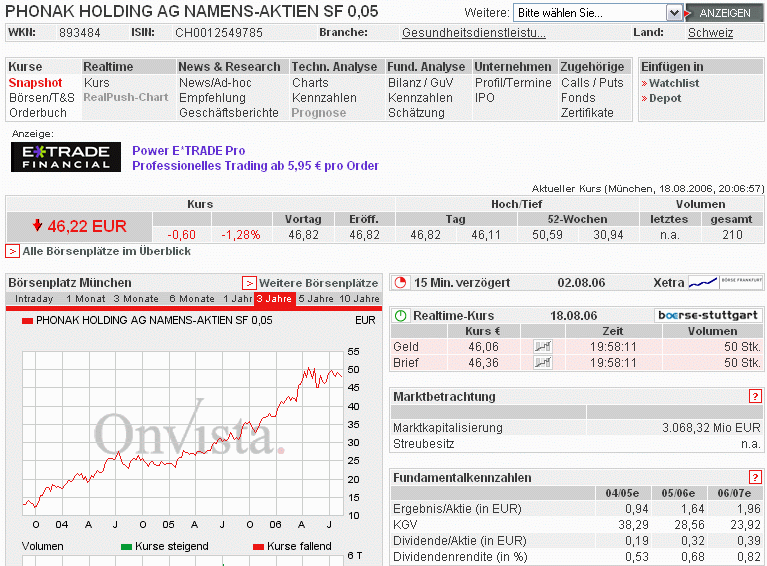Screen dimensions: 767x566
Task: Select Snapshot in Kurse menu
Action: tap(36, 83)
